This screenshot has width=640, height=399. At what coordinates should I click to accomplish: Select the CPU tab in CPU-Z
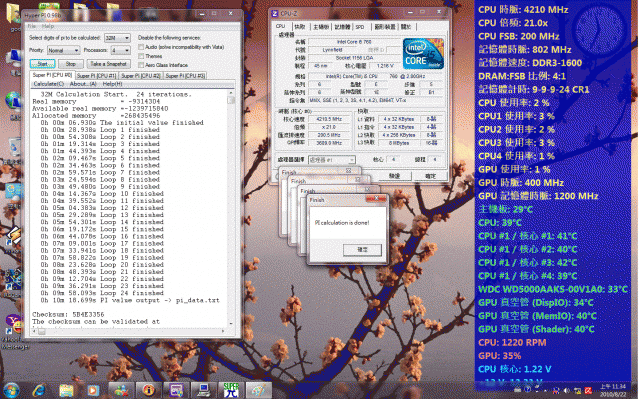pyautogui.click(x=281, y=27)
